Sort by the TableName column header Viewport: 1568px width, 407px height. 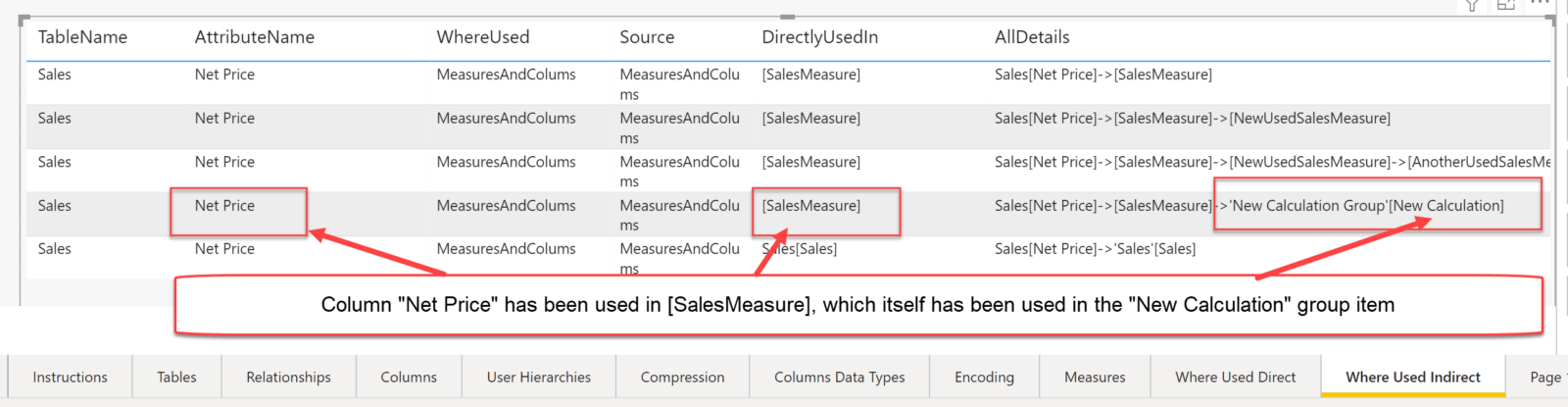coord(82,37)
